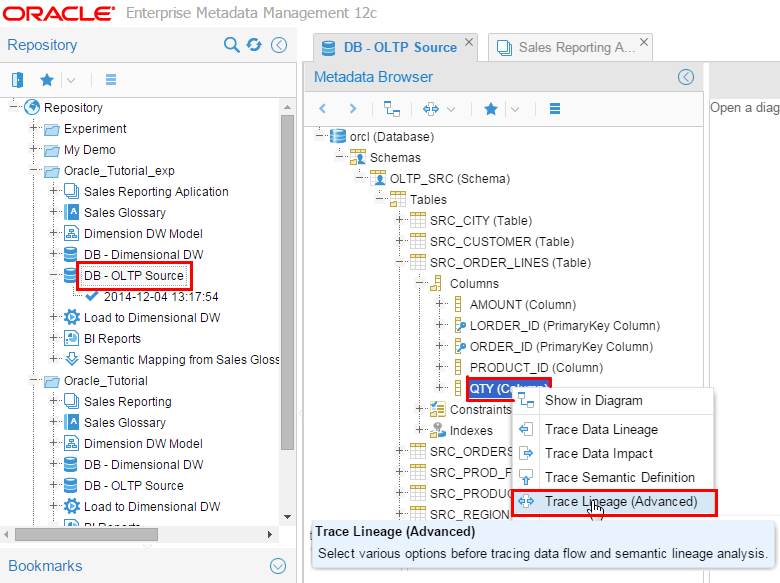Screen dimensions: 780x583
Task: Click Repository tree scroll-up arrow
Action: tap(288, 107)
